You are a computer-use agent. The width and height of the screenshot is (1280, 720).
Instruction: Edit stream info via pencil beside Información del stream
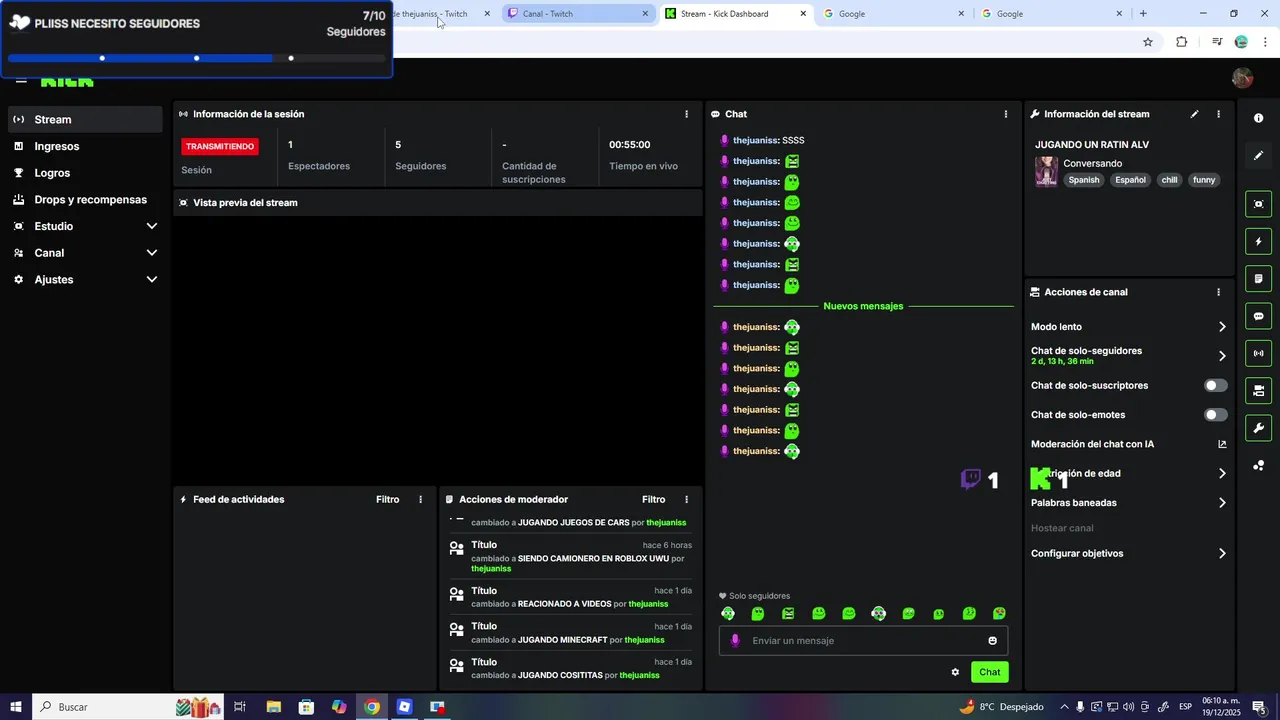pyautogui.click(x=1194, y=114)
